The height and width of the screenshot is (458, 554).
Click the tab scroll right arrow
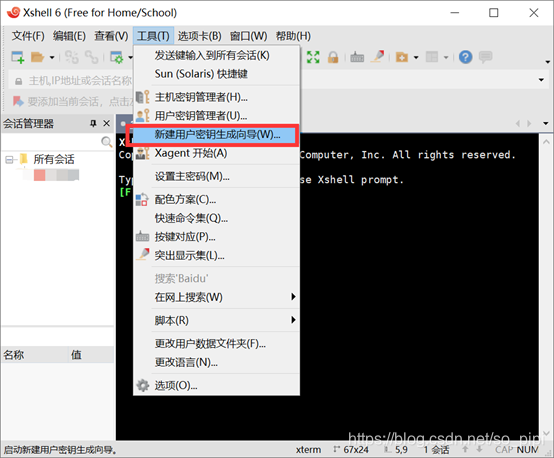[529, 123]
